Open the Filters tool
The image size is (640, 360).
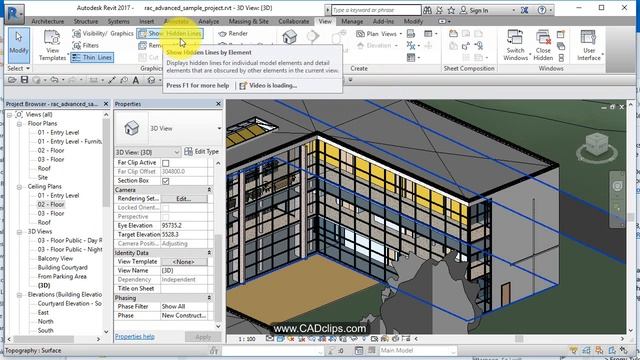(86, 45)
